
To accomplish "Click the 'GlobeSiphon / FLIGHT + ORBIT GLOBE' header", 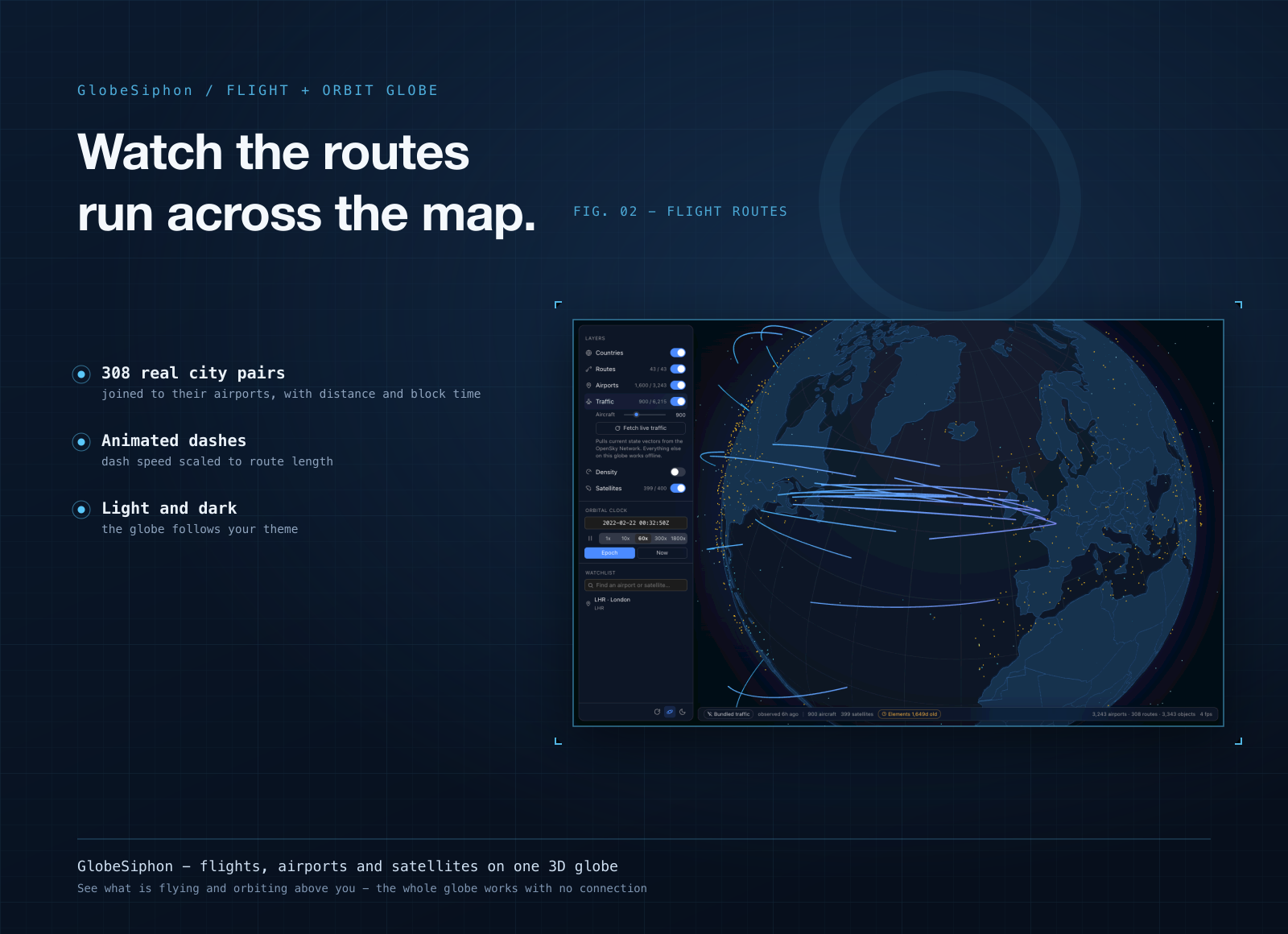I will [258, 90].
